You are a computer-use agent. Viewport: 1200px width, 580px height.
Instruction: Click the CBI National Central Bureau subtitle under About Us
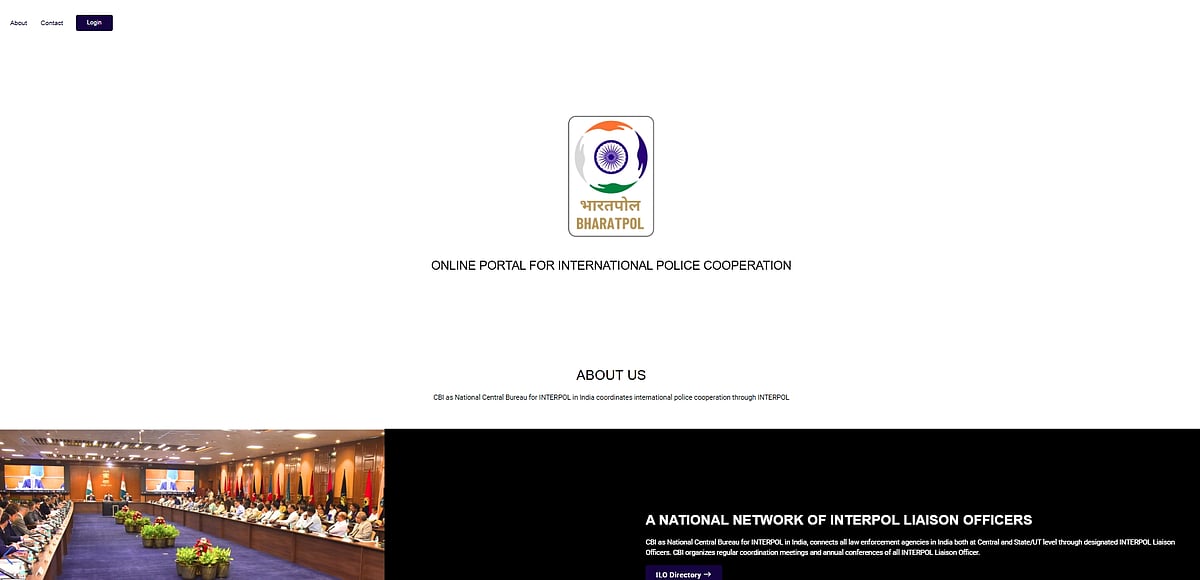(x=611, y=397)
